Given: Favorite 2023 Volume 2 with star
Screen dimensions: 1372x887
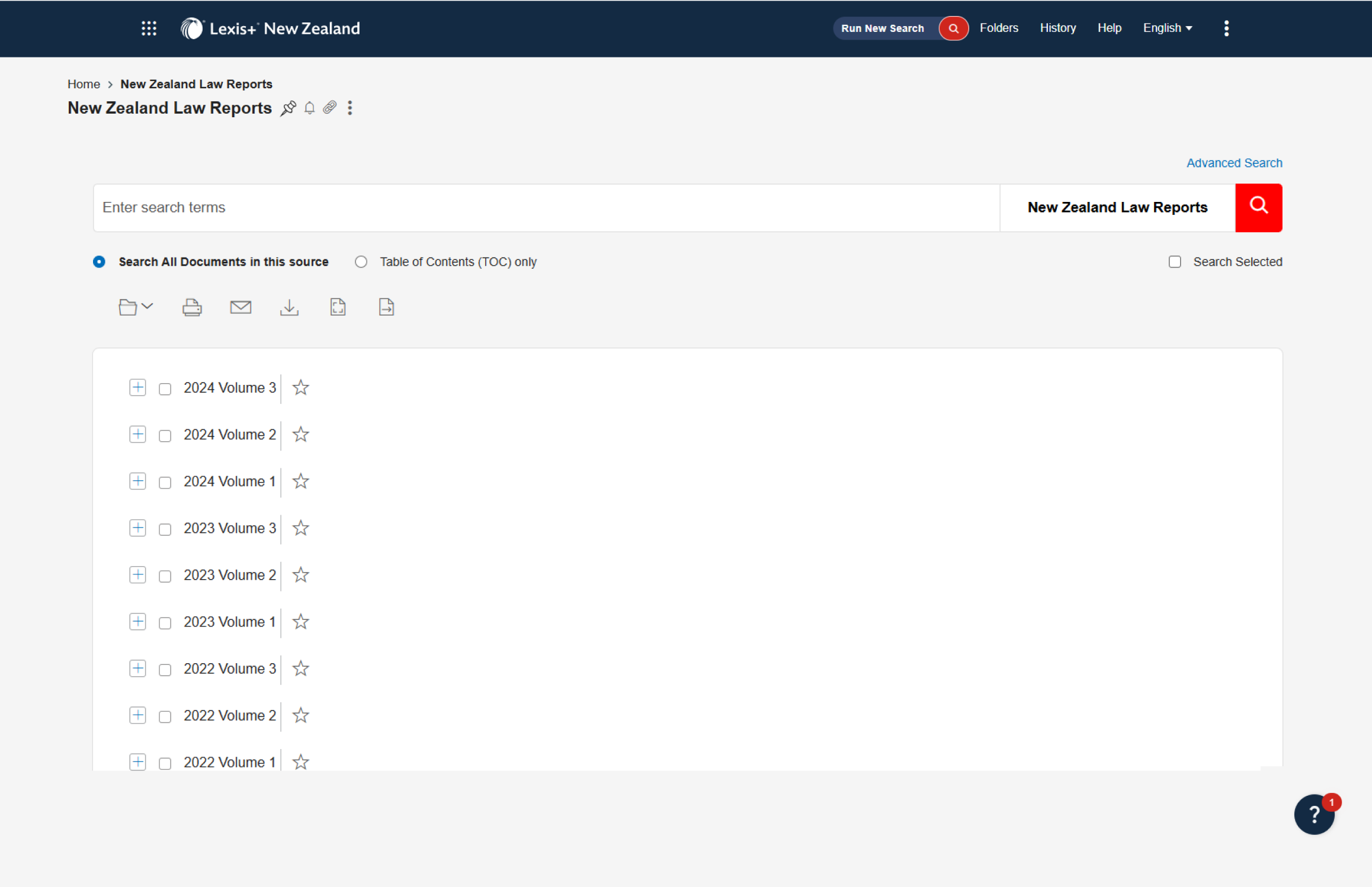Looking at the screenshot, I should [301, 575].
